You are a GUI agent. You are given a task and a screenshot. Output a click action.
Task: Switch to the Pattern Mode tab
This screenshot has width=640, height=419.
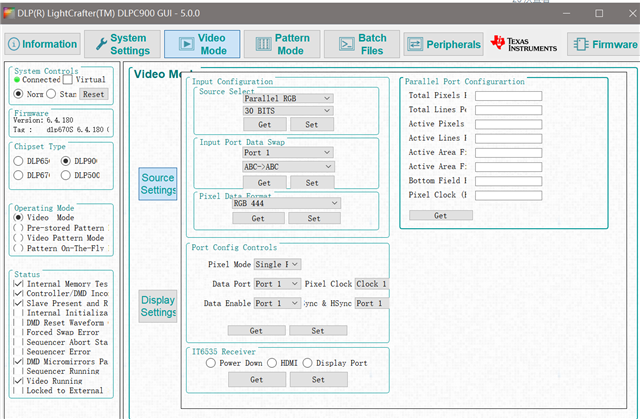[x=282, y=44]
